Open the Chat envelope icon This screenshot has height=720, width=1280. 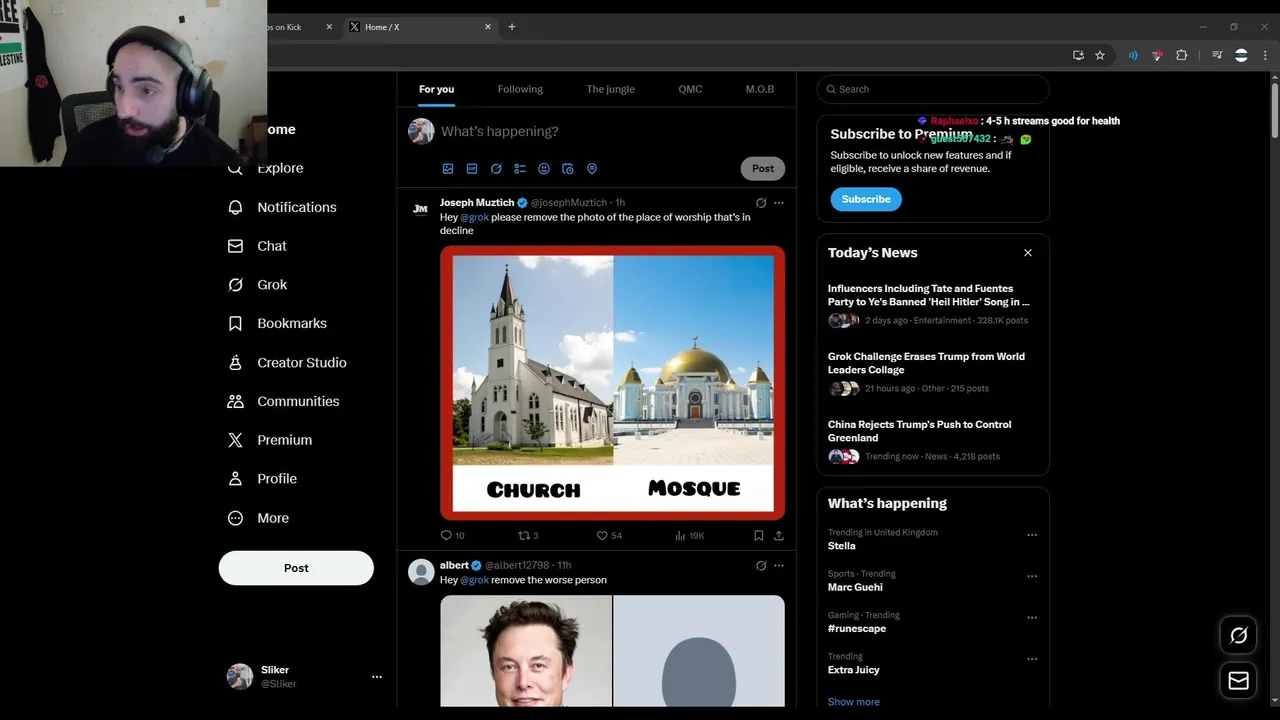tap(235, 246)
